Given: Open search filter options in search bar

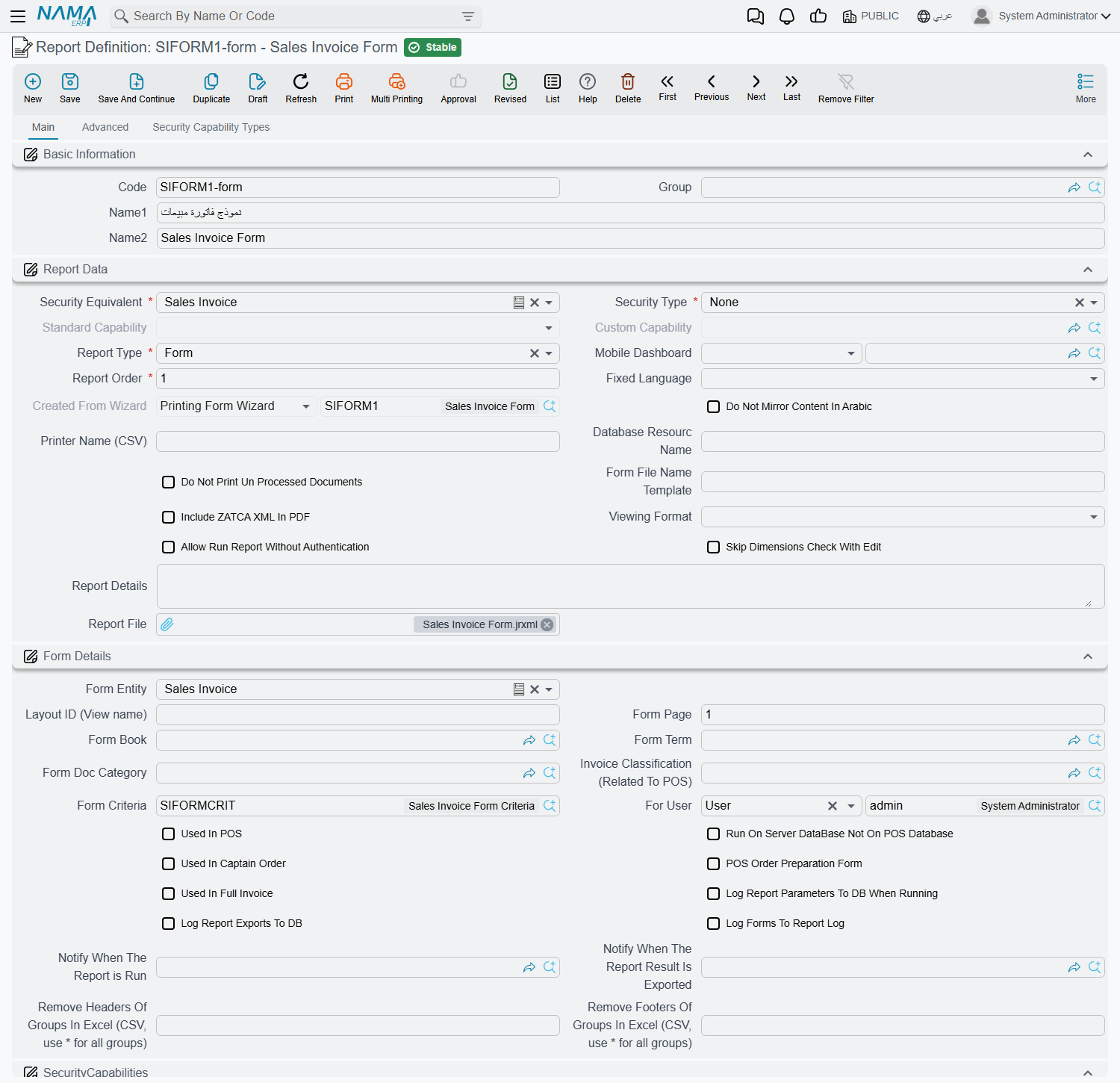Looking at the screenshot, I should click(468, 16).
